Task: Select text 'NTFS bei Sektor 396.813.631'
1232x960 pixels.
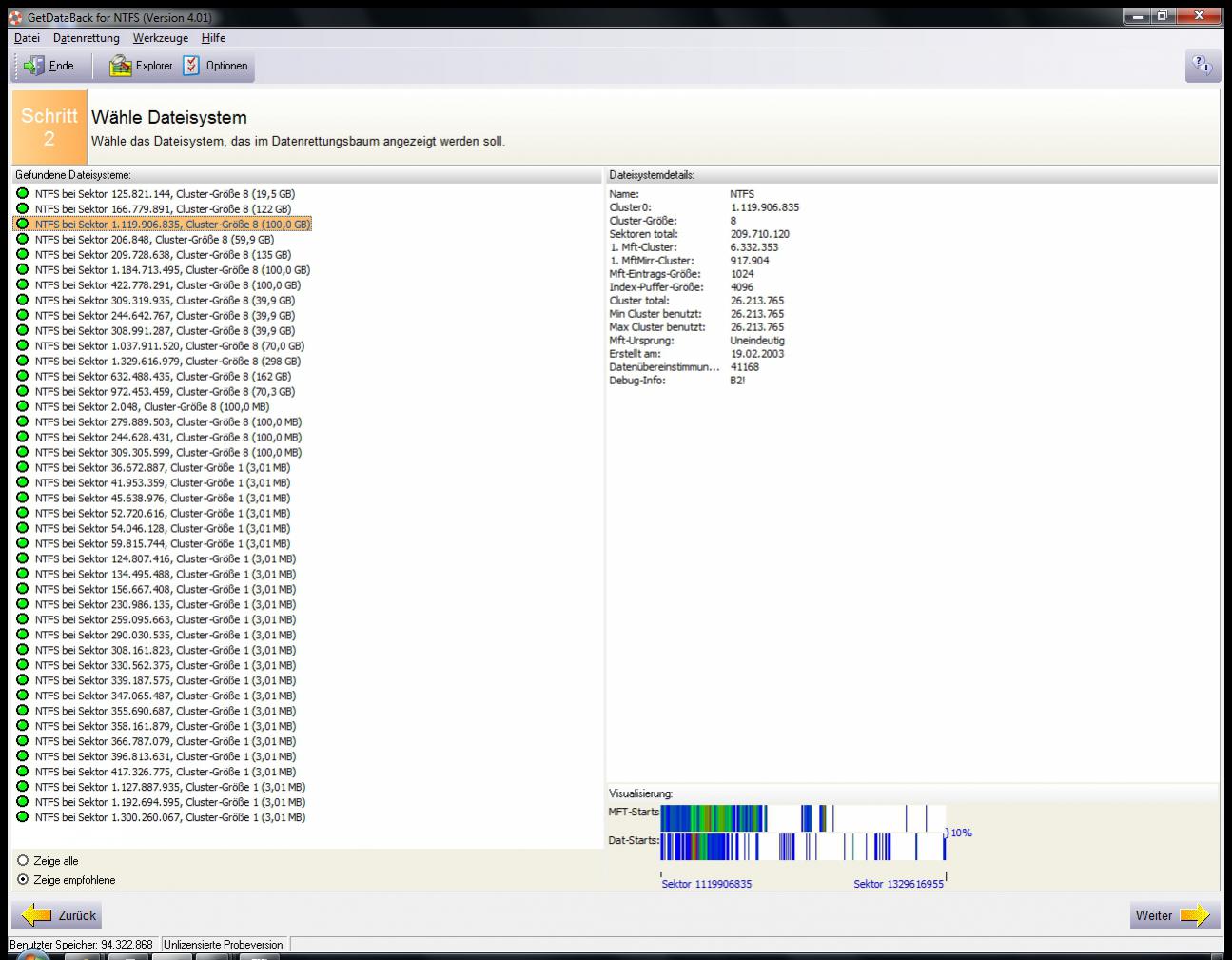Action: [104, 757]
